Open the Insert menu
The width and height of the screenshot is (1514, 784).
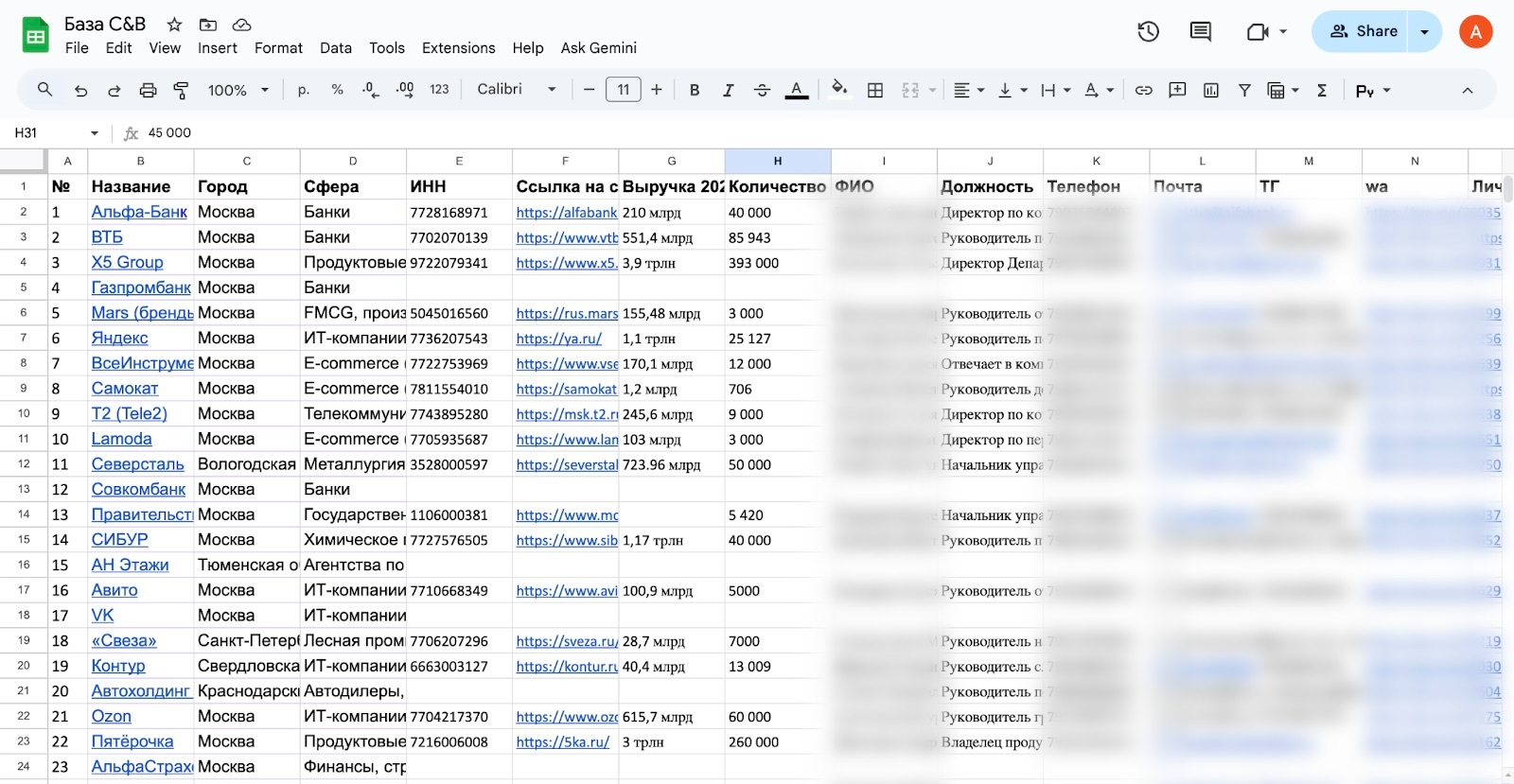click(x=218, y=48)
